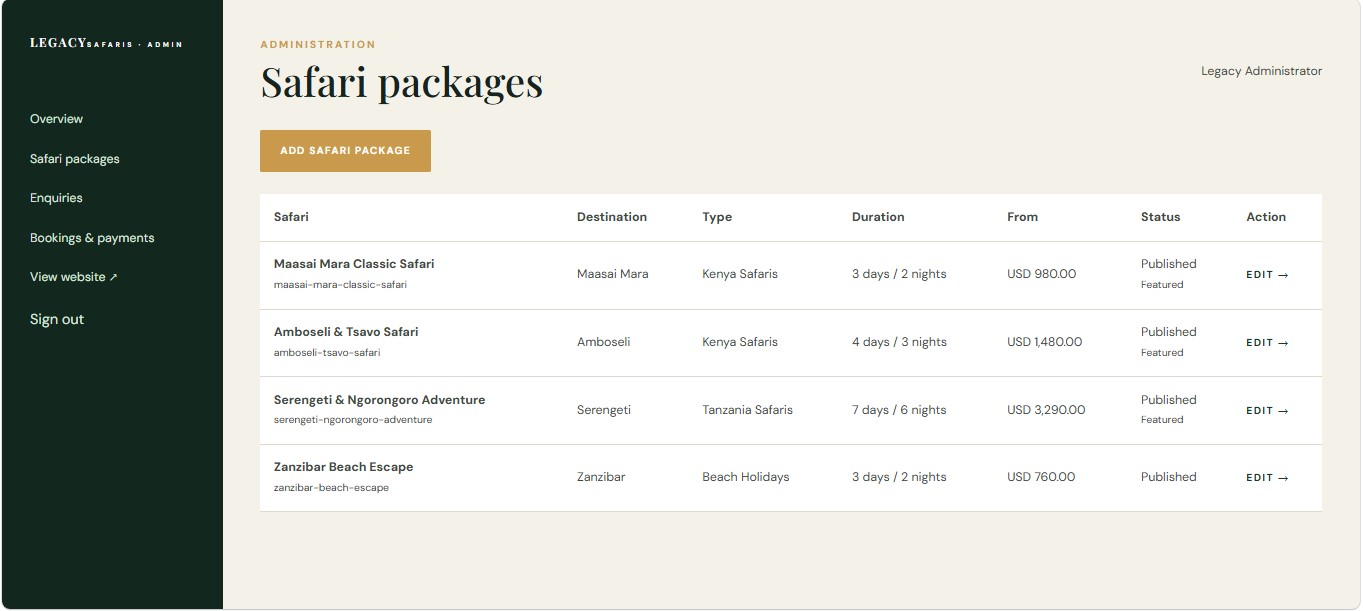Click the From column header
This screenshot has height=611, width=1363.
1022,217
